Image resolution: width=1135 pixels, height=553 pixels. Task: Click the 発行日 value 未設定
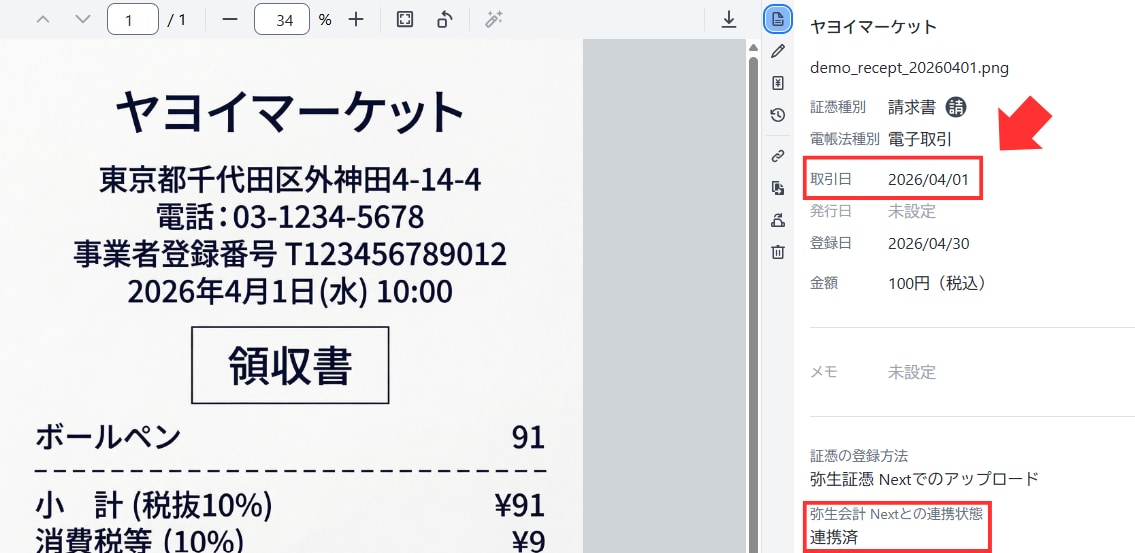[912, 211]
